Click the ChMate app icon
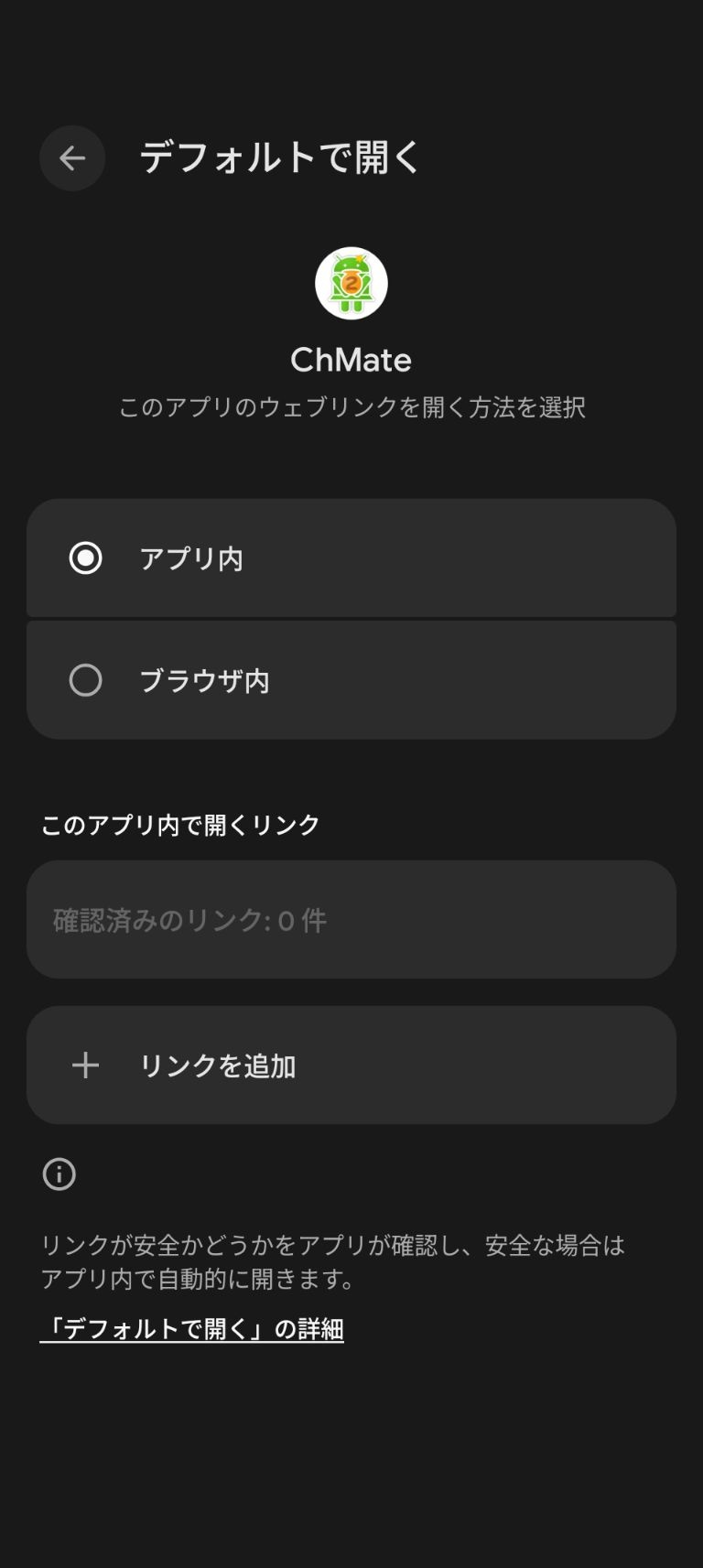The width and height of the screenshot is (703, 1568). click(x=351, y=284)
